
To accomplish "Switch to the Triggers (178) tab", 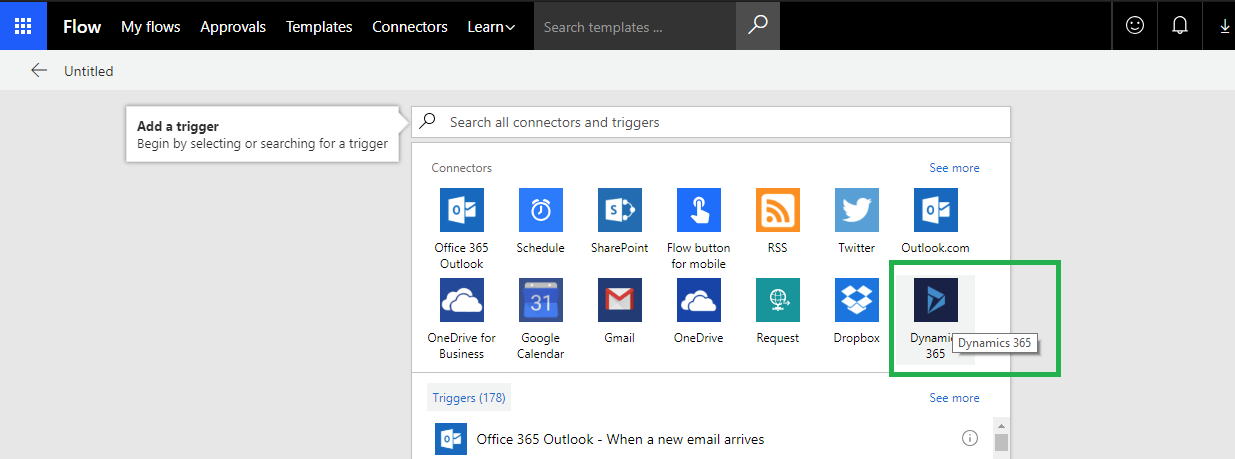I will point(469,398).
